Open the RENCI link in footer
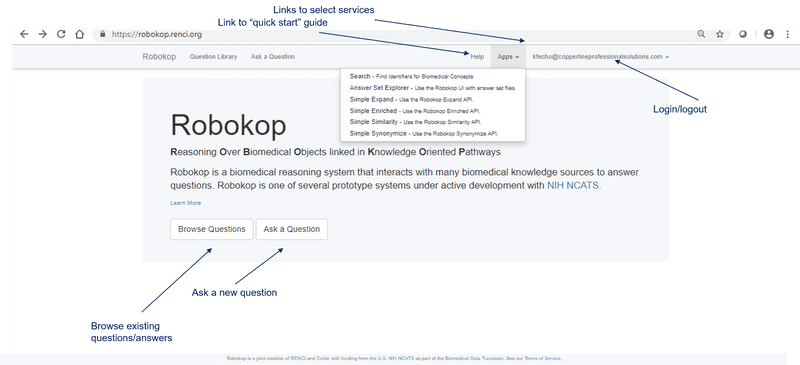The image size is (800, 365). tap(297, 358)
